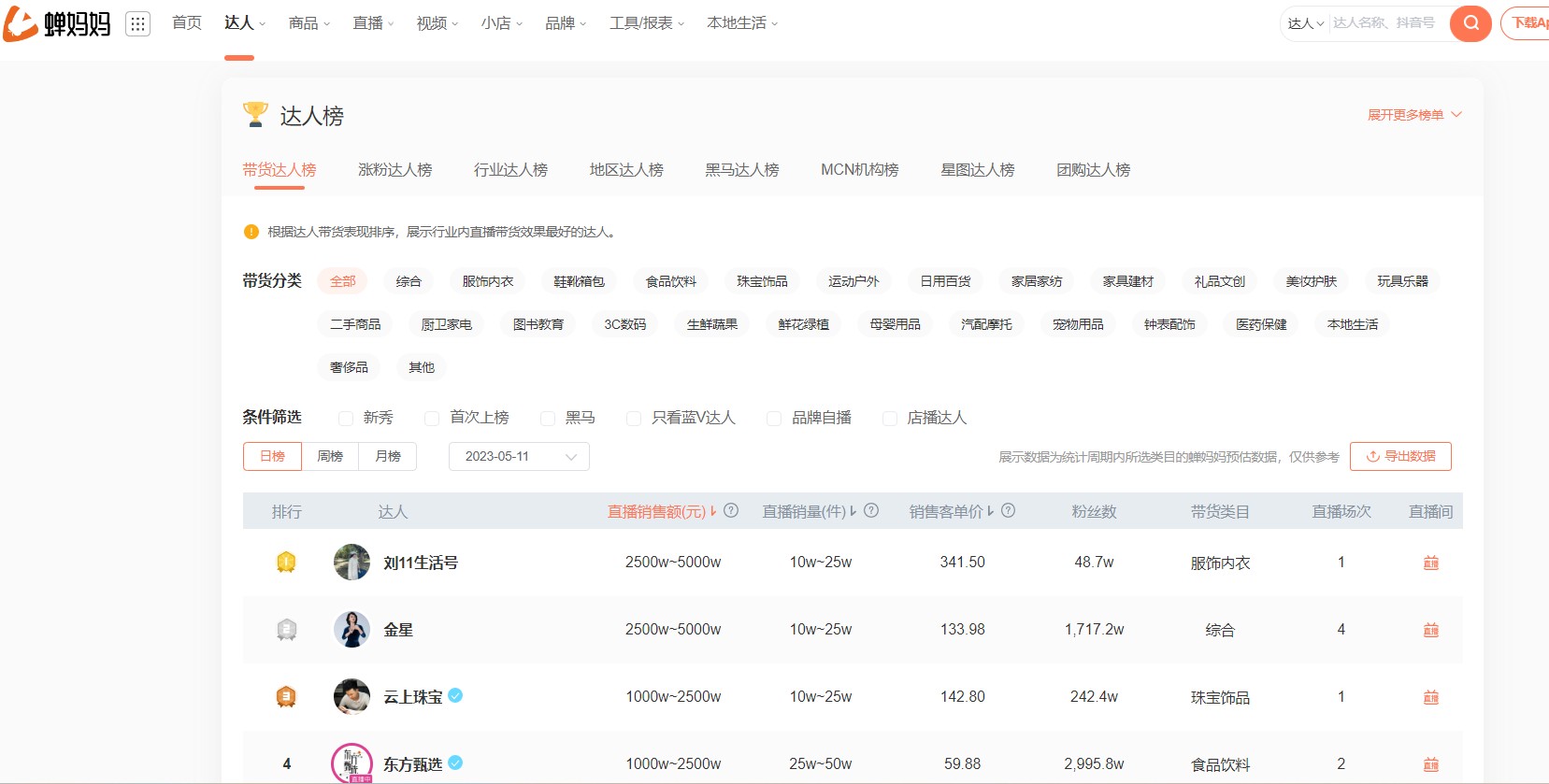Filter category by 美妆护肤
Image resolution: width=1549 pixels, height=784 pixels.
point(1312,281)
